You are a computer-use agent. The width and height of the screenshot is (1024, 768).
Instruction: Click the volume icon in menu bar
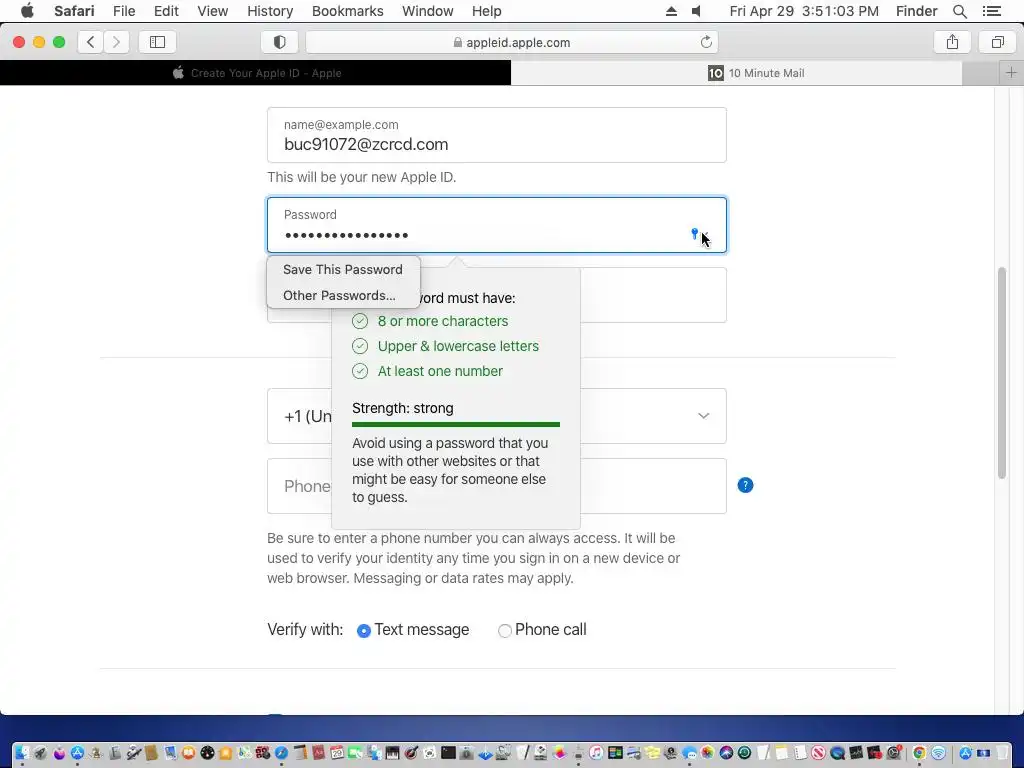[x=697, y=11]
